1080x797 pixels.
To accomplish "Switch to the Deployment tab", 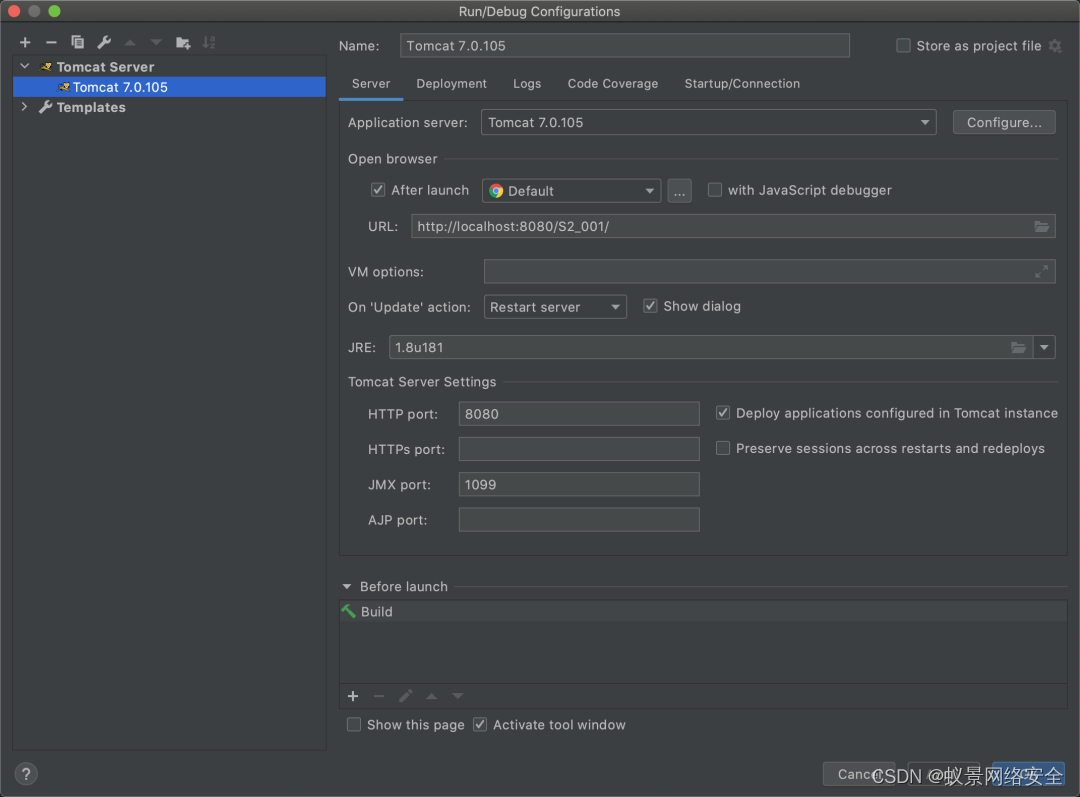I will 451,84.
